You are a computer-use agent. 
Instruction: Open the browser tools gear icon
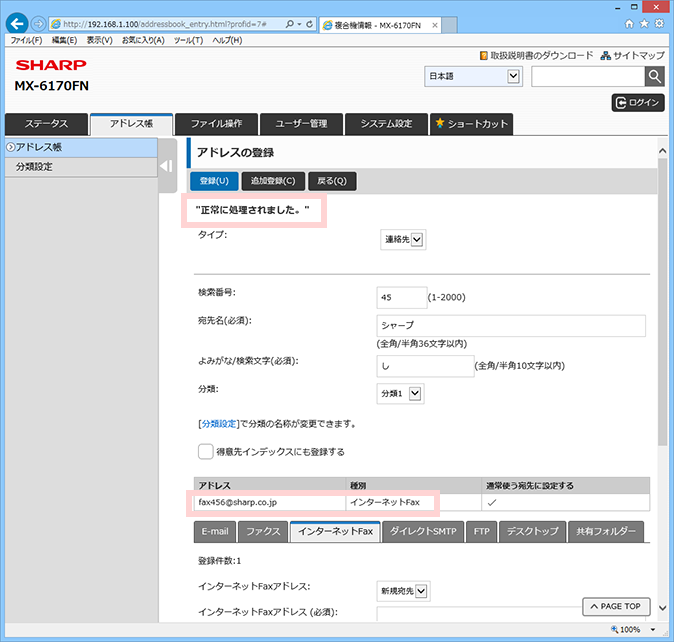pyautogui.click(x=659, y=24)
